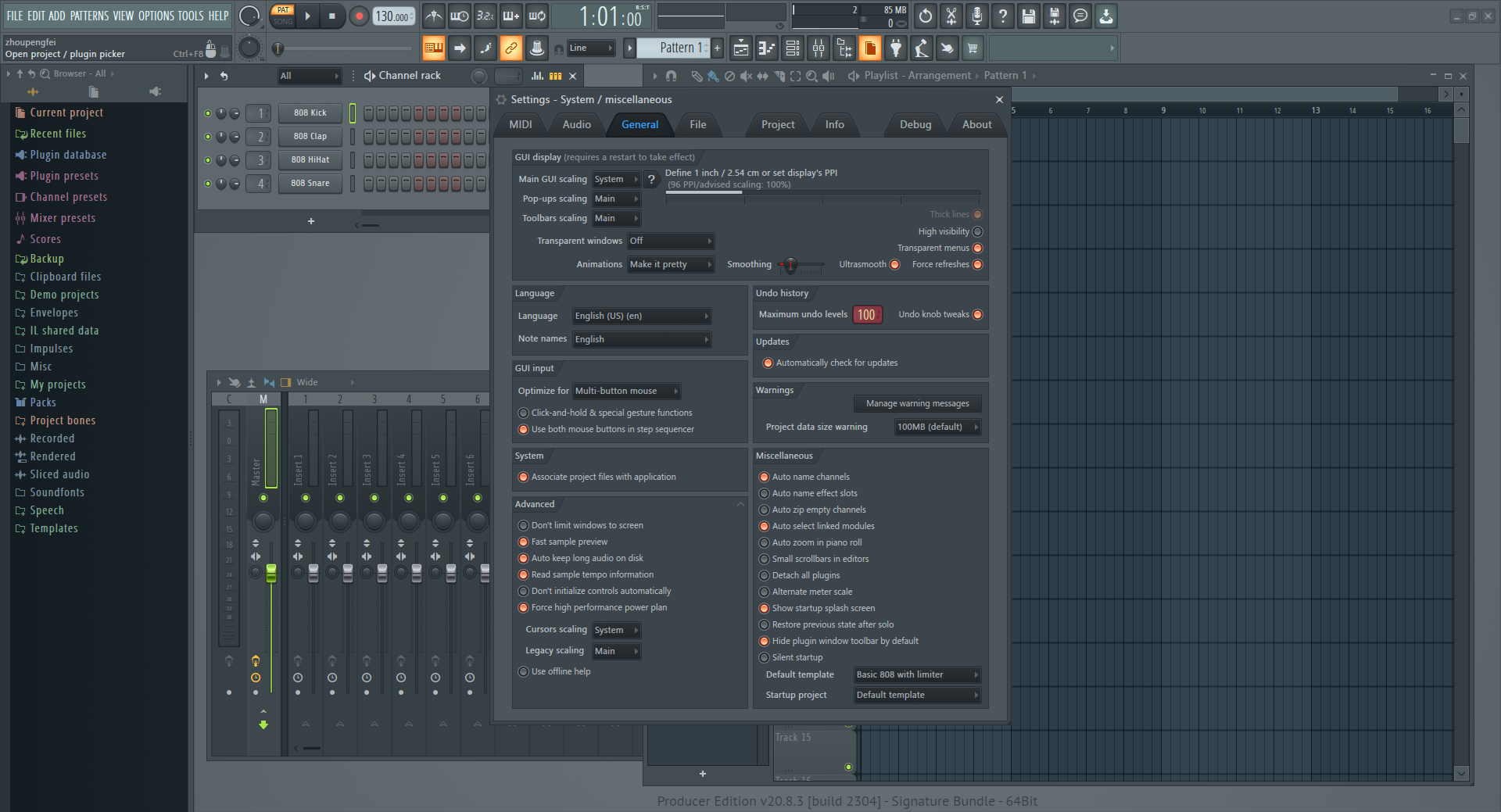Open the content library download icon
This screenshot has height=812, width=1501.
click(x=1106, y=16)
